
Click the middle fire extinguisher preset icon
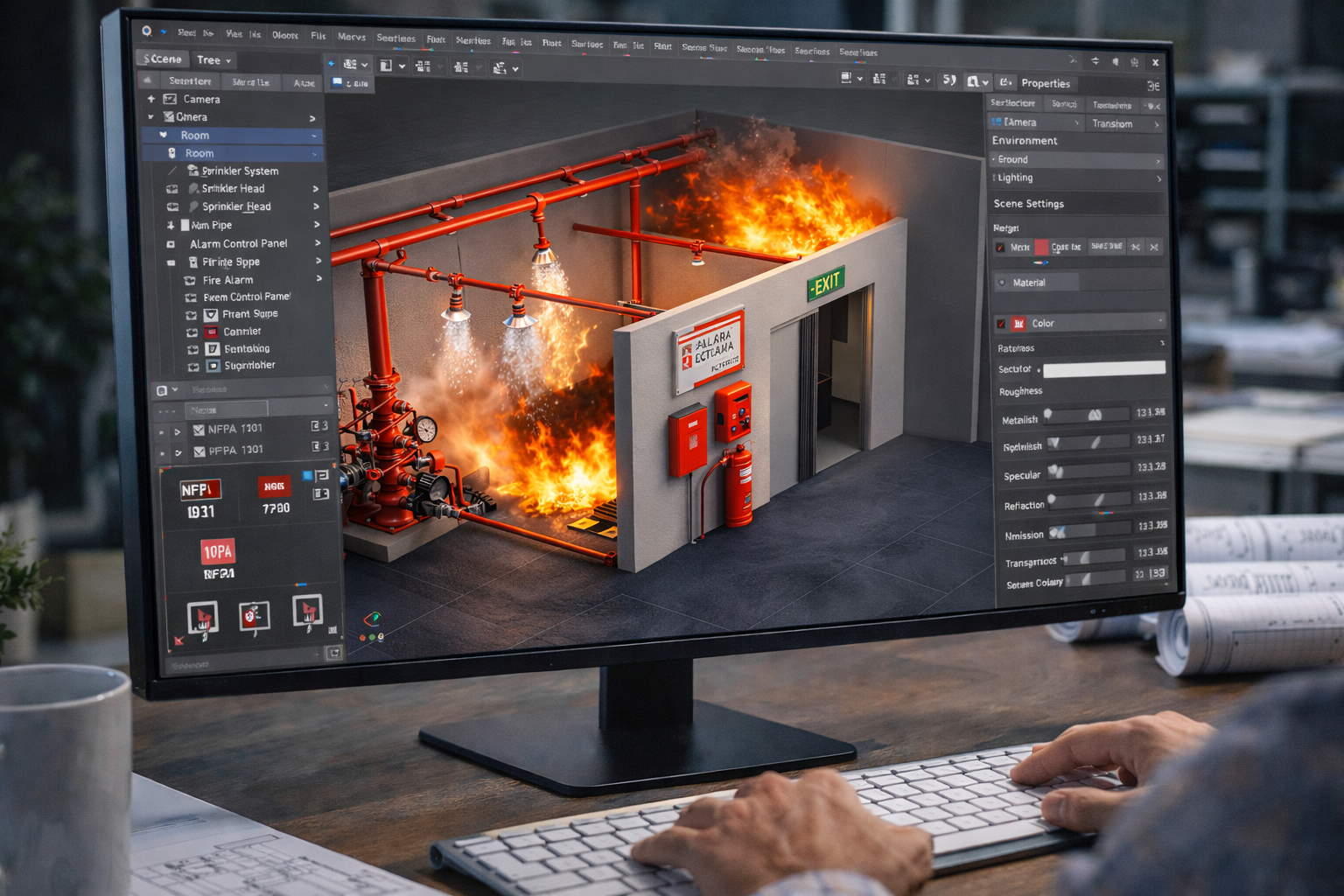254,616
